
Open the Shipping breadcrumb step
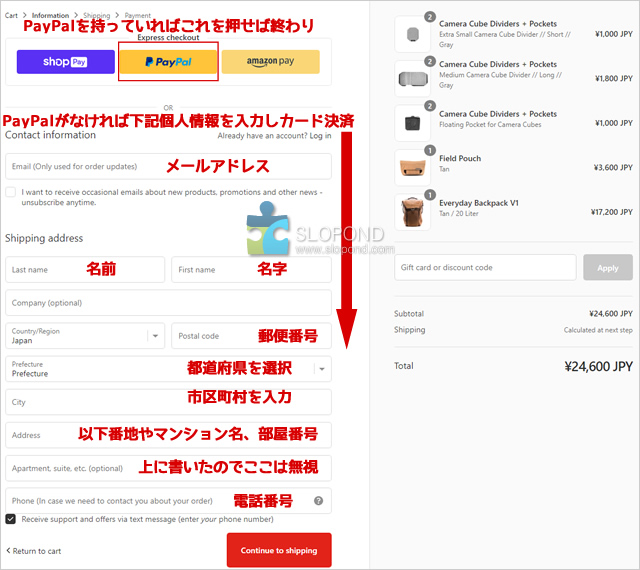click(97, 16)
